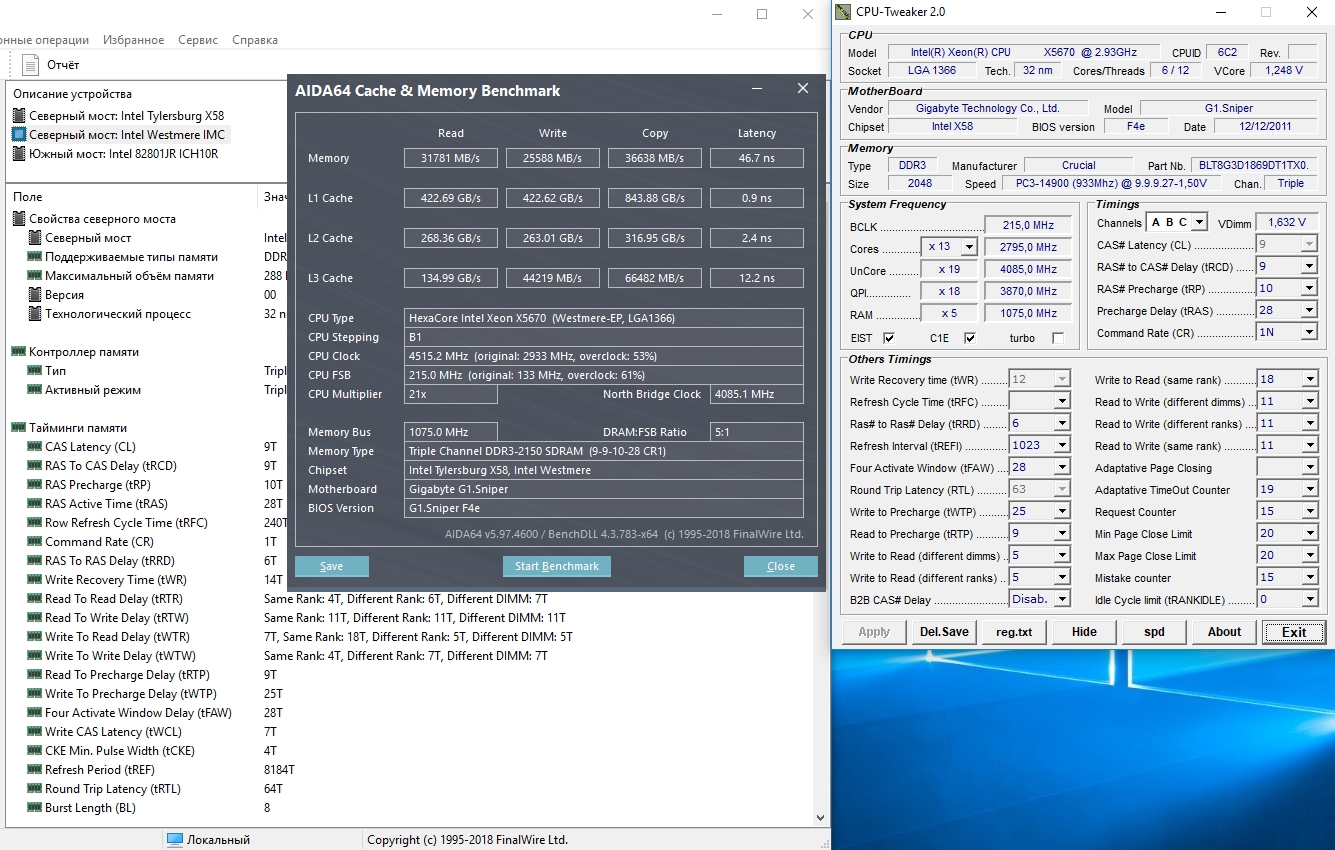Screen dimensions: 1335x850
Task: Click the icon beside RAS Active Time (tRAS)
Action: click(35, 504)
